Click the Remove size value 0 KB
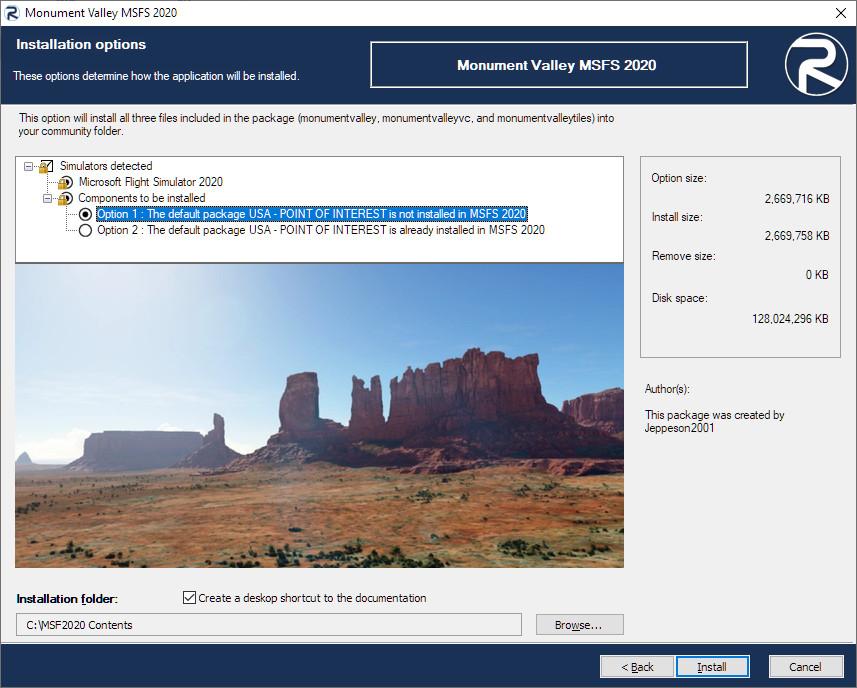The height and width of the screenshot is (688, 857). point(817,275)
